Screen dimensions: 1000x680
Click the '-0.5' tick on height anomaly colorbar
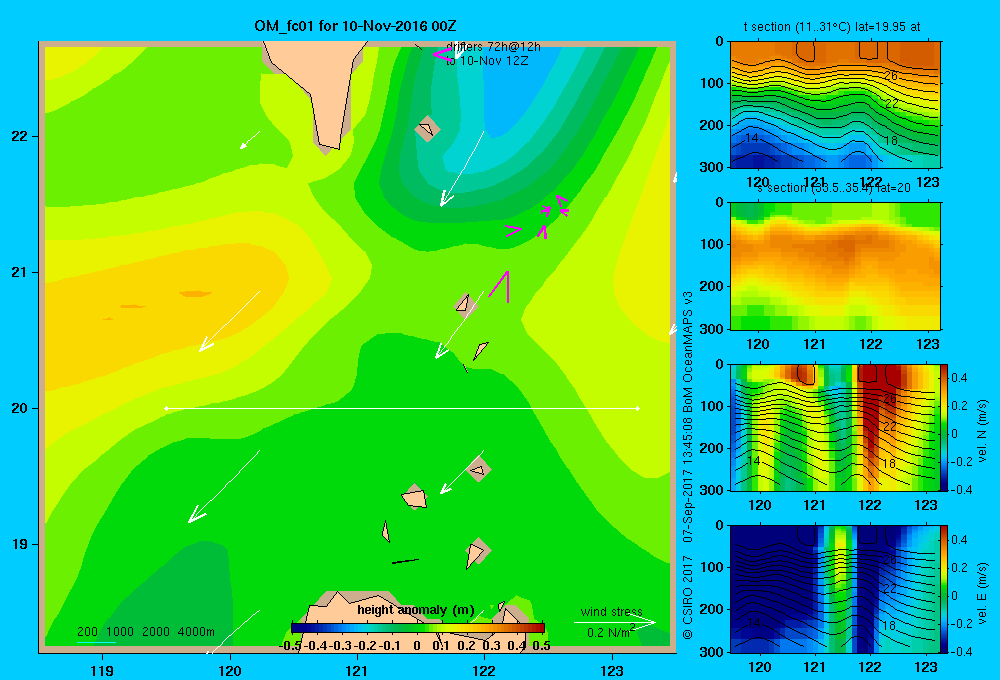coord(290,646)
